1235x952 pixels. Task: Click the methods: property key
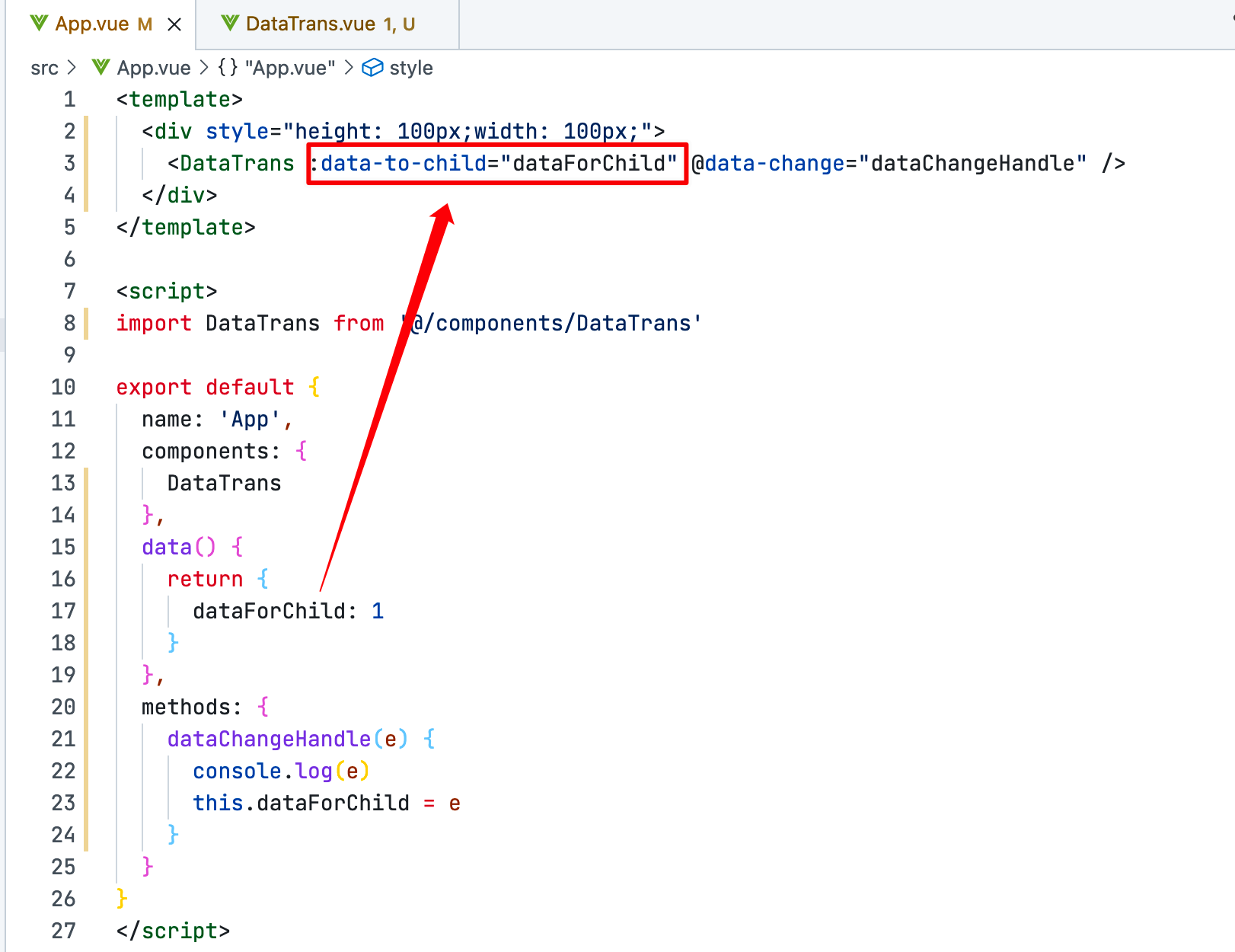point(192,708)
